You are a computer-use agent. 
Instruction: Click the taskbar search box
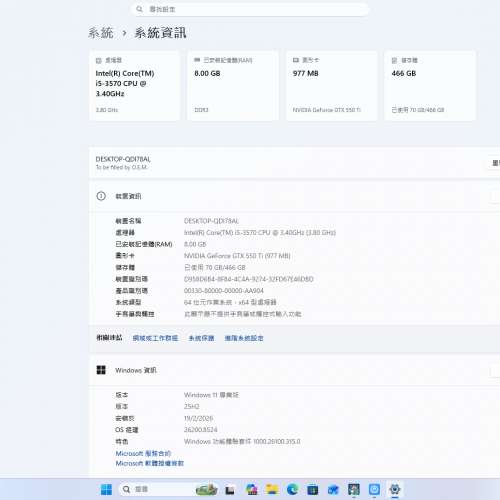pyautogui.click(x=168, y=489)
